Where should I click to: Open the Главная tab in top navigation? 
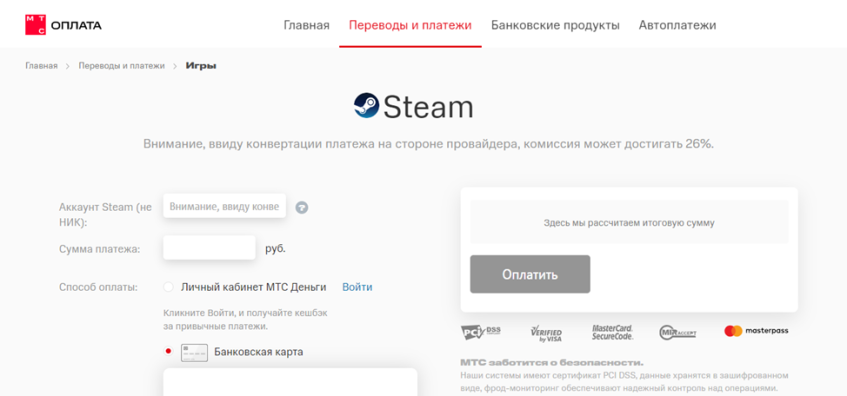click(x=307, y=25)
